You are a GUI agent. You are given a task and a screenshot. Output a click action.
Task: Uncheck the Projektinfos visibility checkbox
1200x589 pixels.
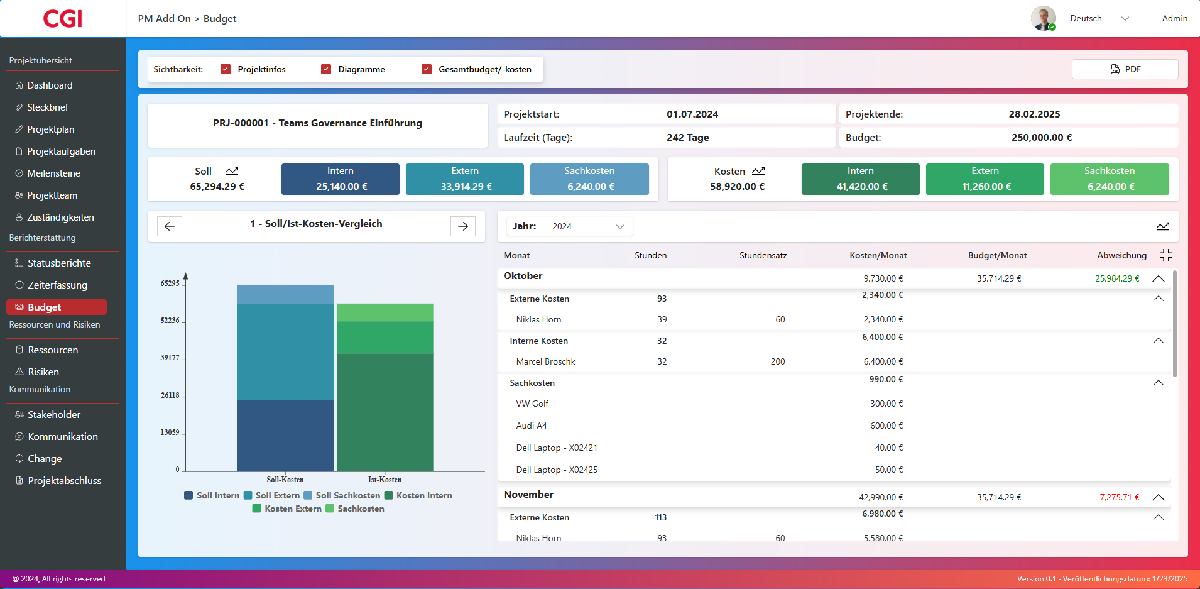tap(226, 69)
